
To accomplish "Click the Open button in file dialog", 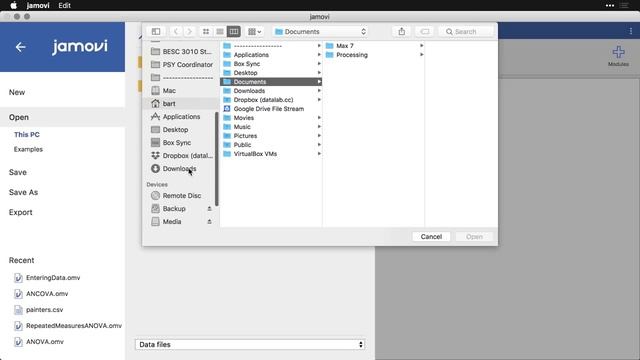I will click(x=474, y=237).
